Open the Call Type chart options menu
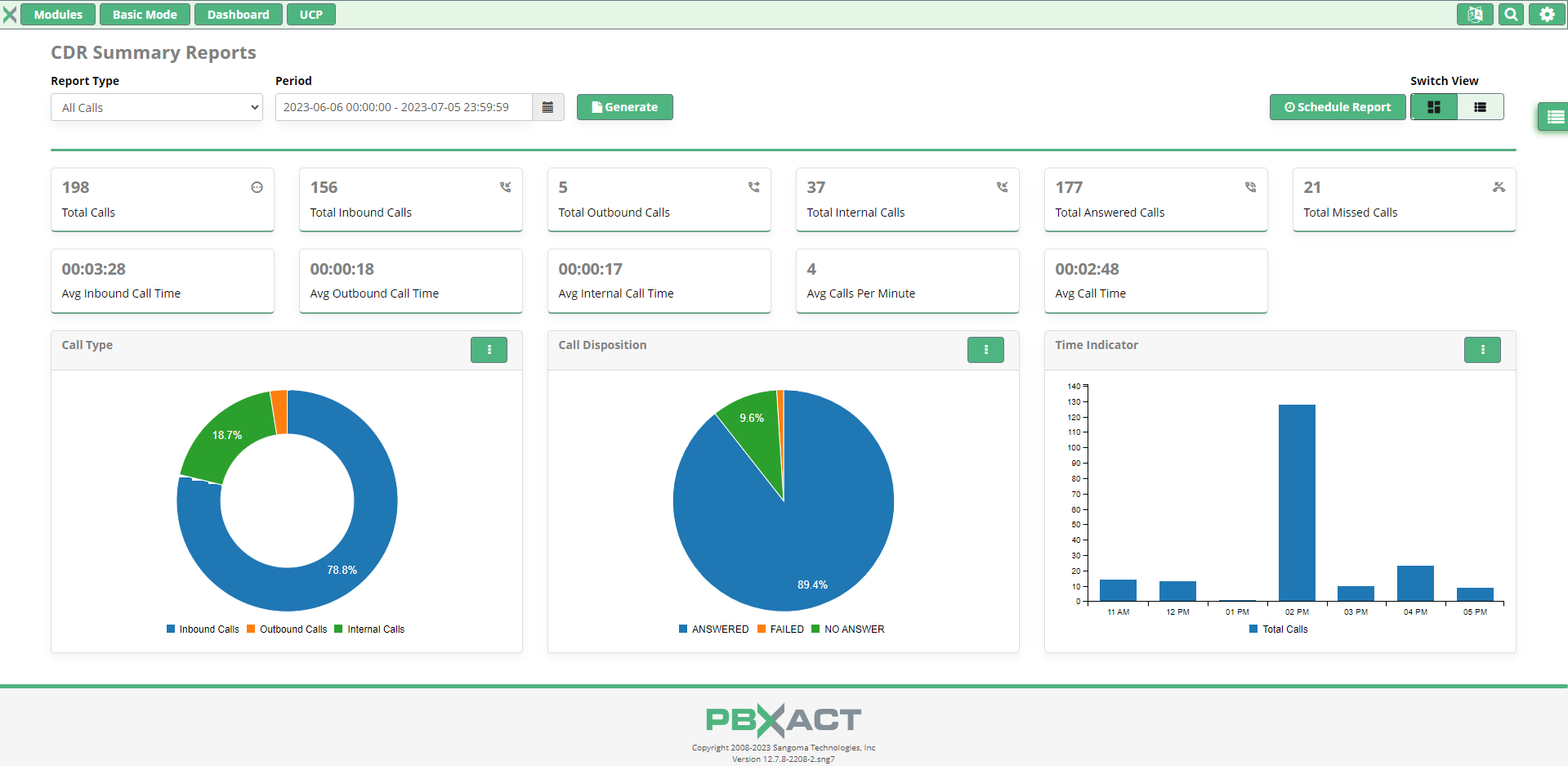Screen dimensions: 1568x766 tap(489, 350)
